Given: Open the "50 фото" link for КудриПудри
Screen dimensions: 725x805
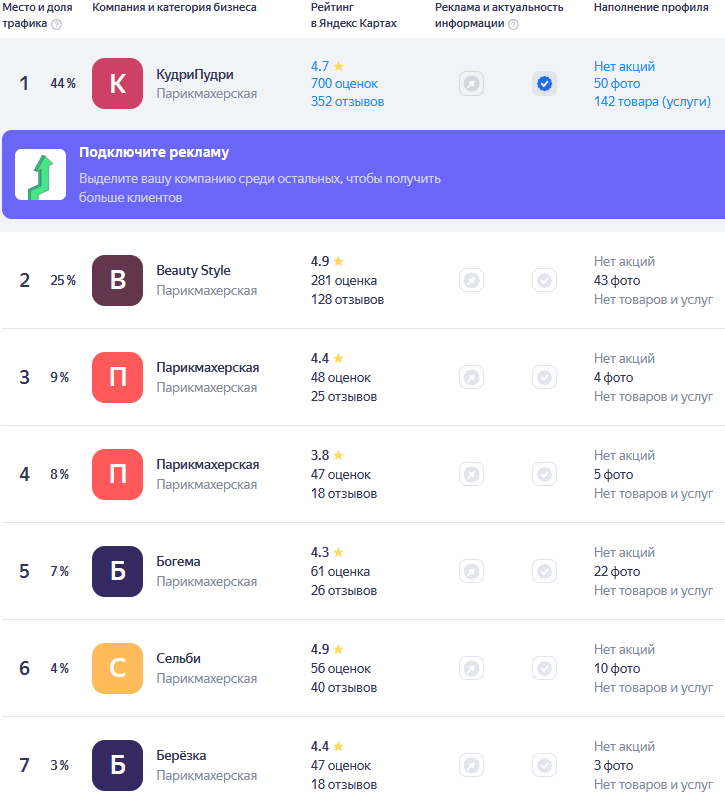Looking at the screenshot, I should point(616,84).
